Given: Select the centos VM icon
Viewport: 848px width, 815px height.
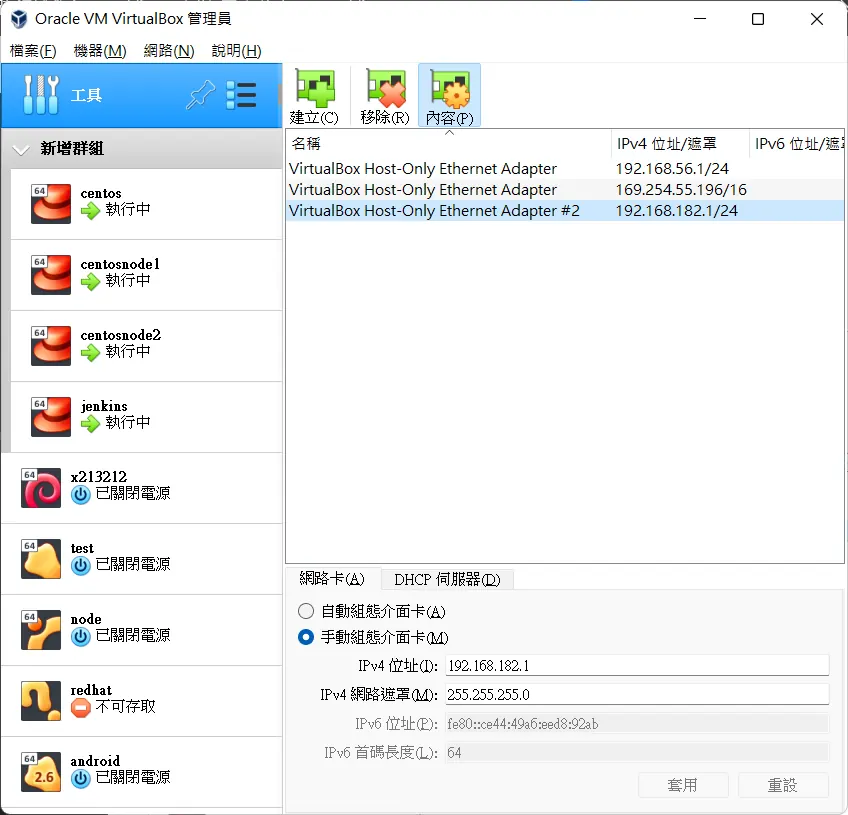Looking at the screenshot, I should point(51,204).
